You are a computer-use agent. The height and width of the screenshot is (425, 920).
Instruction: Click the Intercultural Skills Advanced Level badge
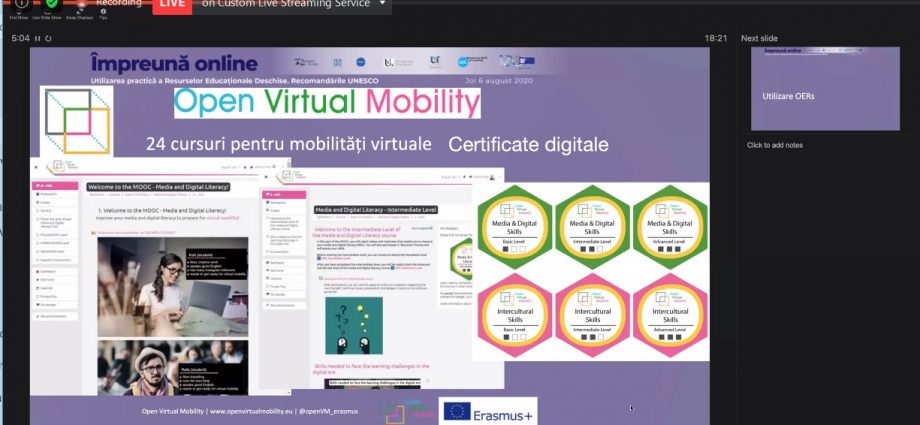[x=670, y=315]
